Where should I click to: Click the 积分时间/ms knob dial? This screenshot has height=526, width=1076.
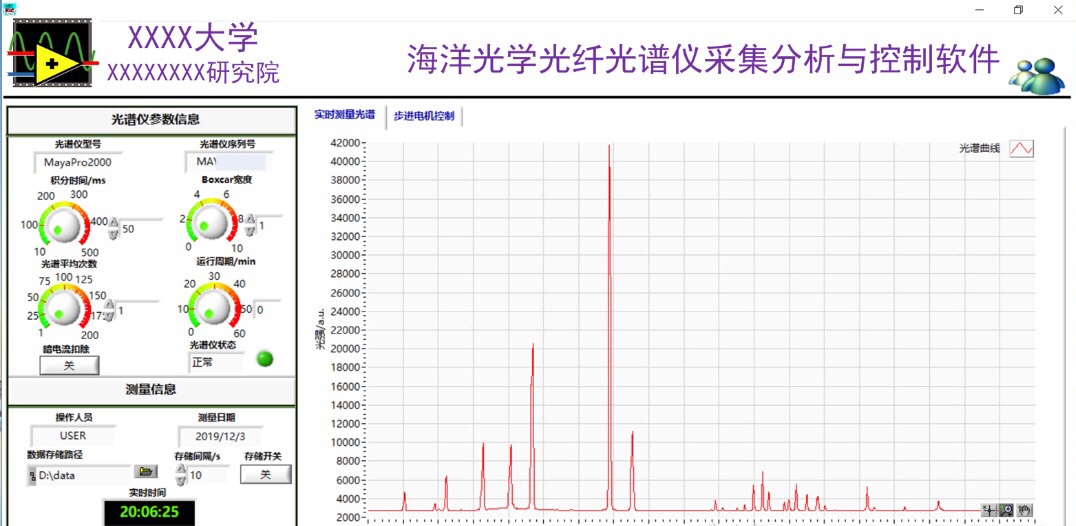click(64, 224)
